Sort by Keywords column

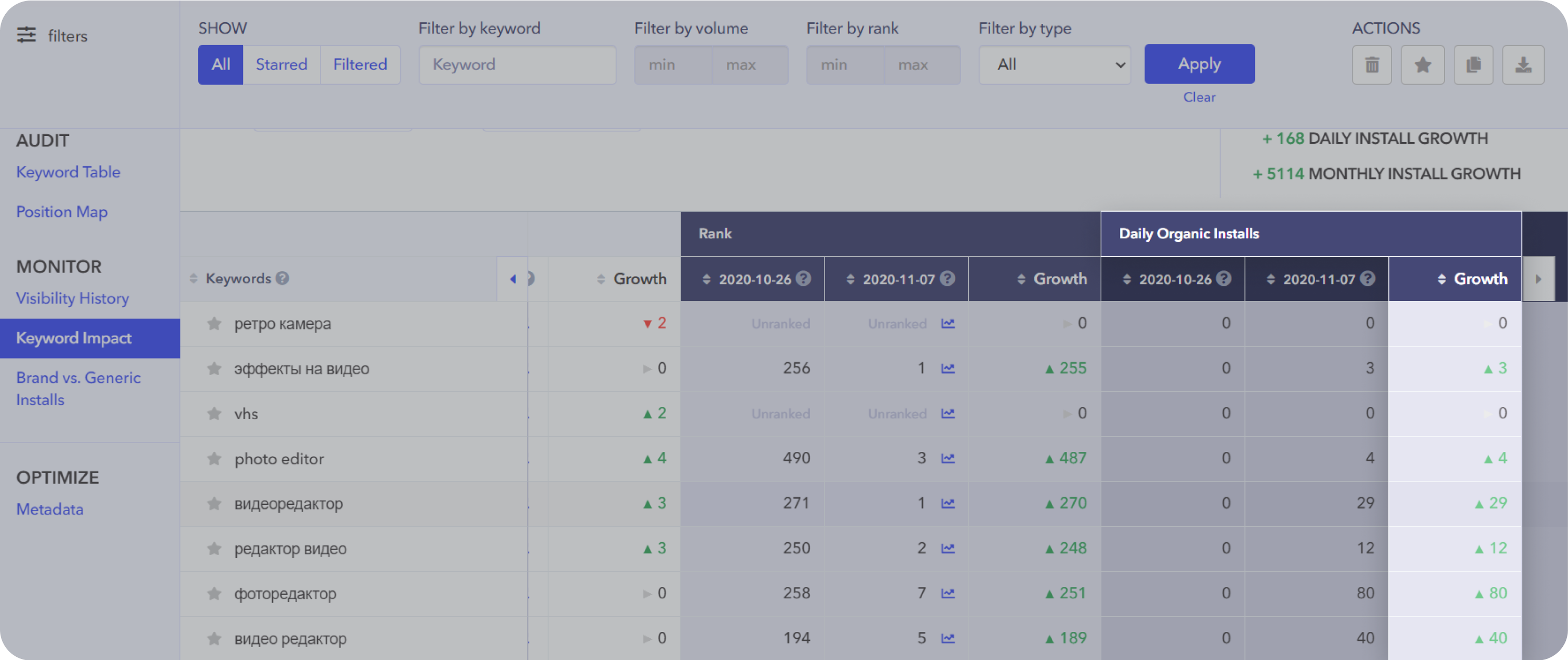click(194, 279)
